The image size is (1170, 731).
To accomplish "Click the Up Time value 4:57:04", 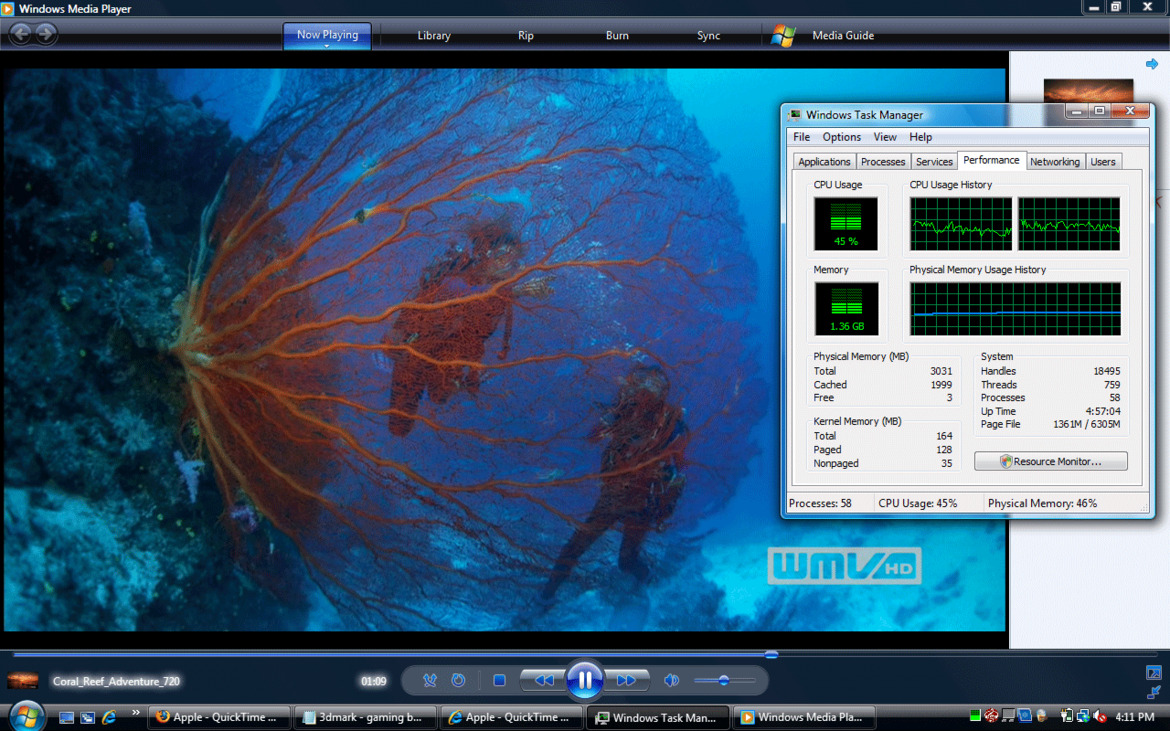I will [1103, 411].
